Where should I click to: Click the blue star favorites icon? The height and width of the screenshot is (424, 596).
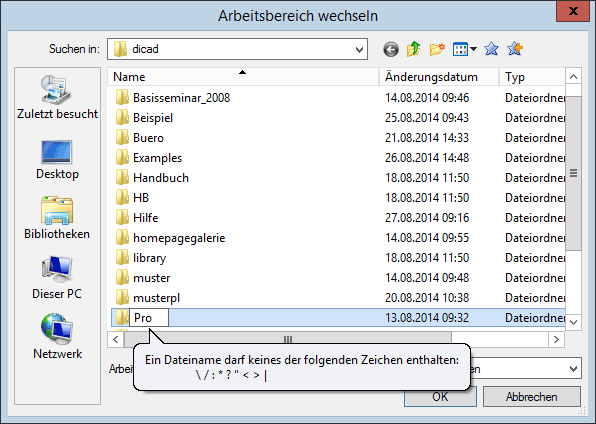[491, 49]
